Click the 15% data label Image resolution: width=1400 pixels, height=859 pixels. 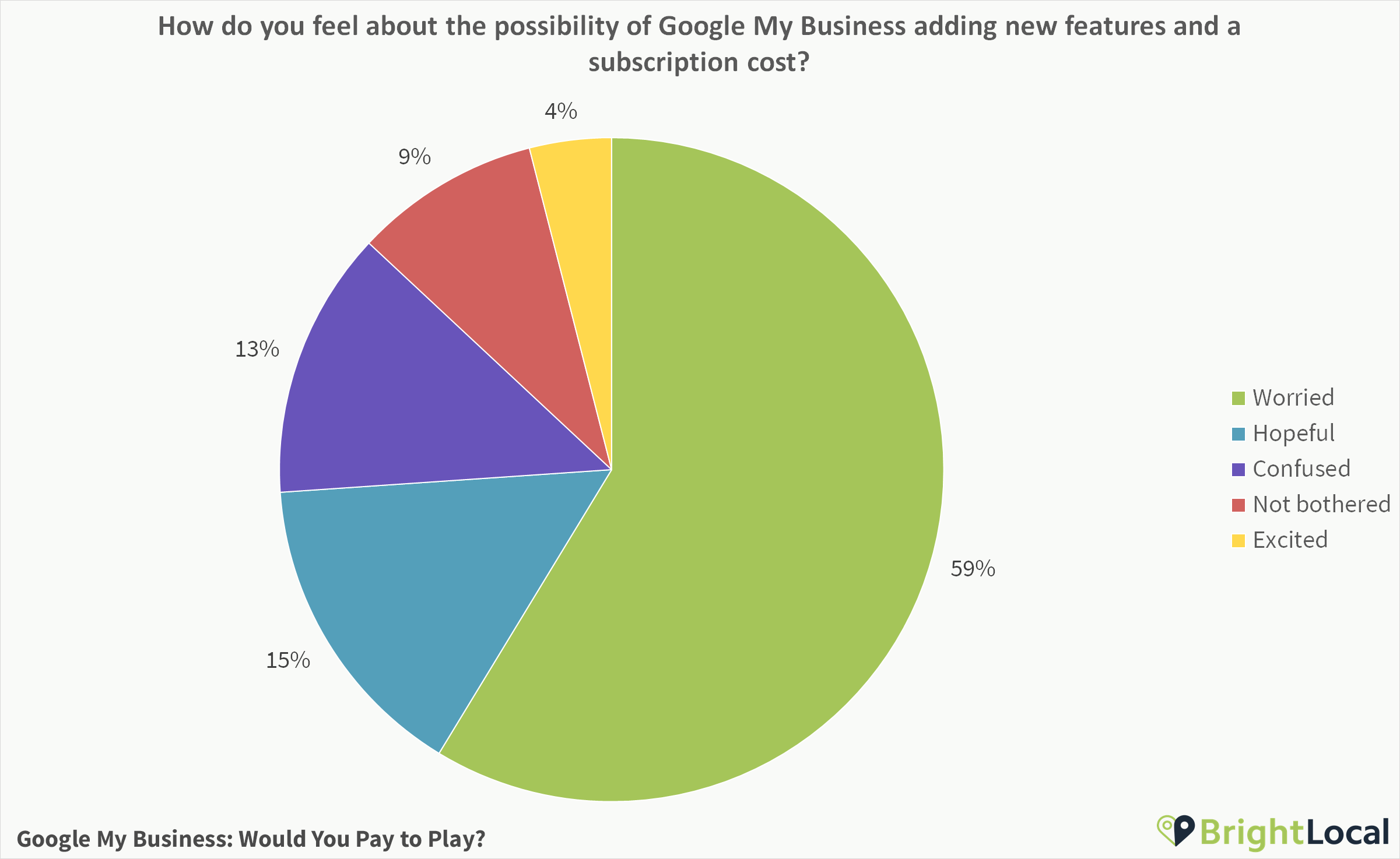(x=288, y=660)
